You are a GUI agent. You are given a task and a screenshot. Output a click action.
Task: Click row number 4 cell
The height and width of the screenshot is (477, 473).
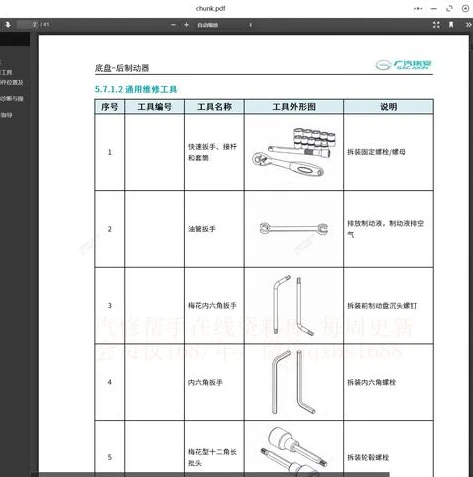110,382
